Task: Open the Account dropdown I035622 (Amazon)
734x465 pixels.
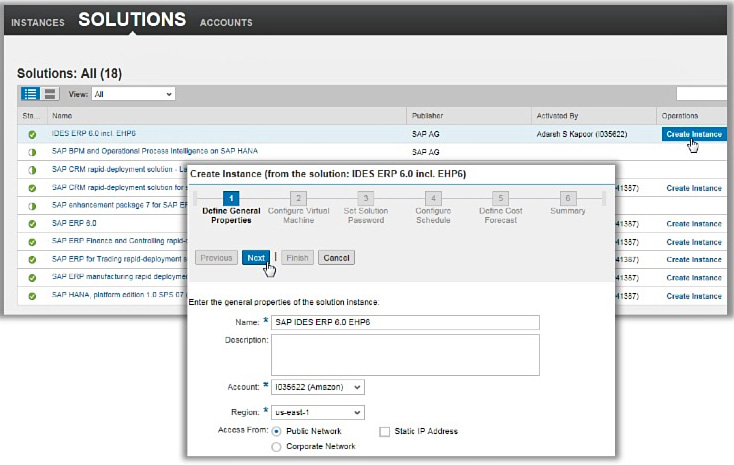Action: [318, 387]
